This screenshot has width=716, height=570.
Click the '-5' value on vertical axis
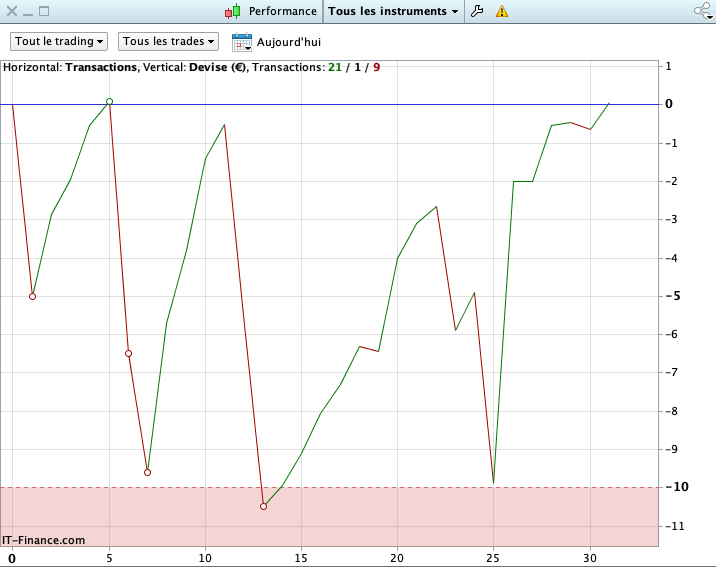pyautogui.click(x=673, y=296)
